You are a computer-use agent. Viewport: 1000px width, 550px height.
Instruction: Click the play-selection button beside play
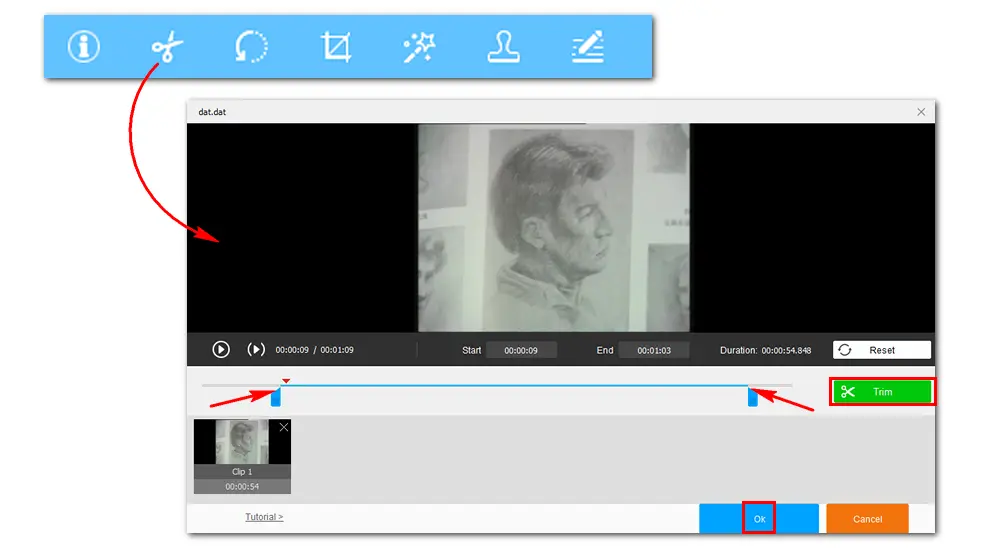pos(256,350)
